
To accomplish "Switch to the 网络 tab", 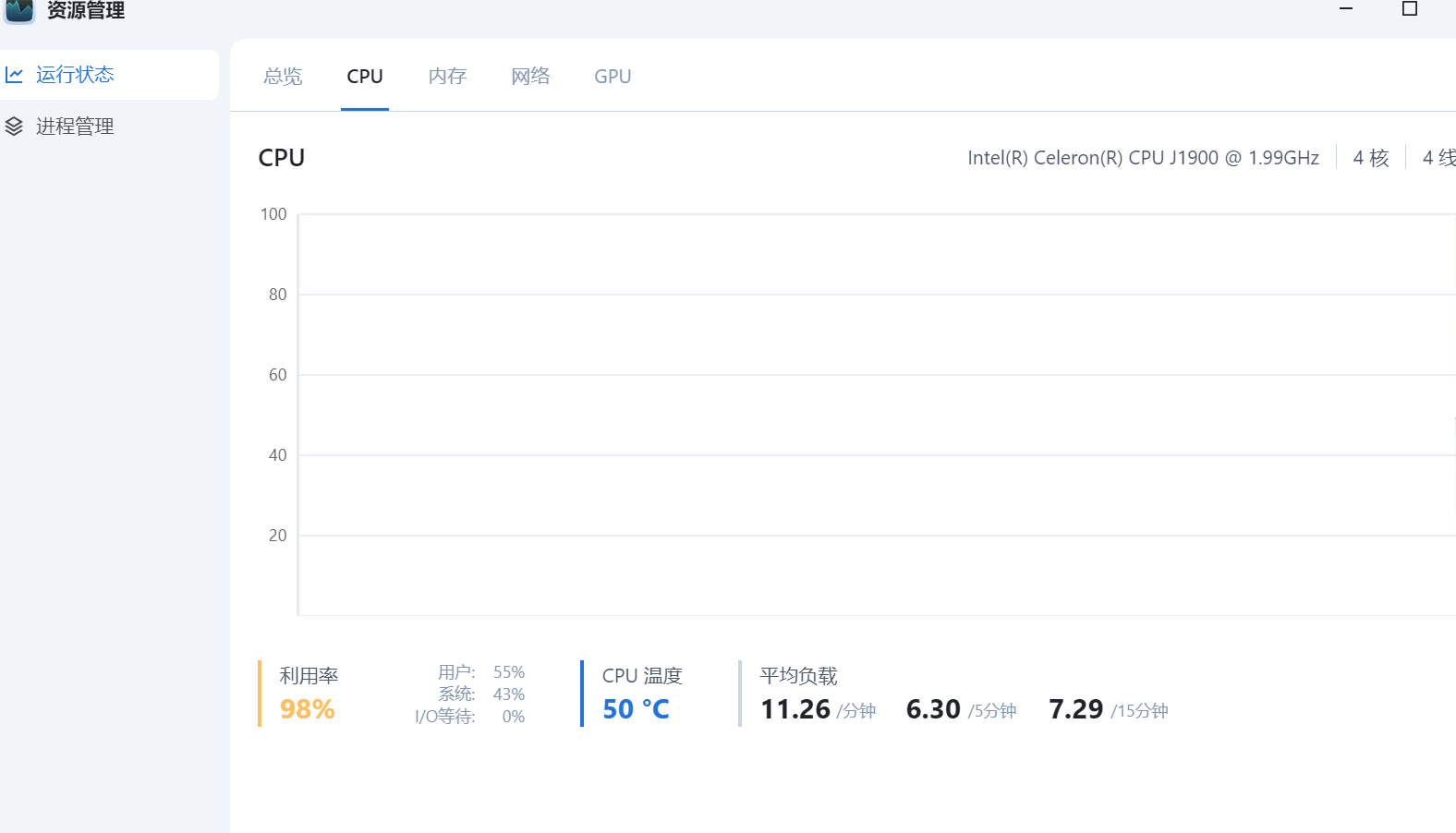I will tap(530, 77).
